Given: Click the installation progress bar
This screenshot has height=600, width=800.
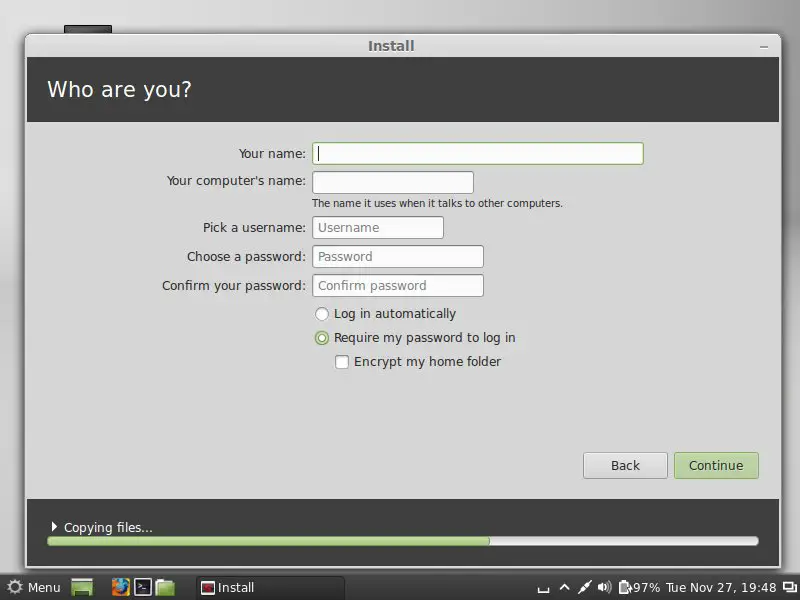Looking at the screenshot, I should click(x=403, y=541).
